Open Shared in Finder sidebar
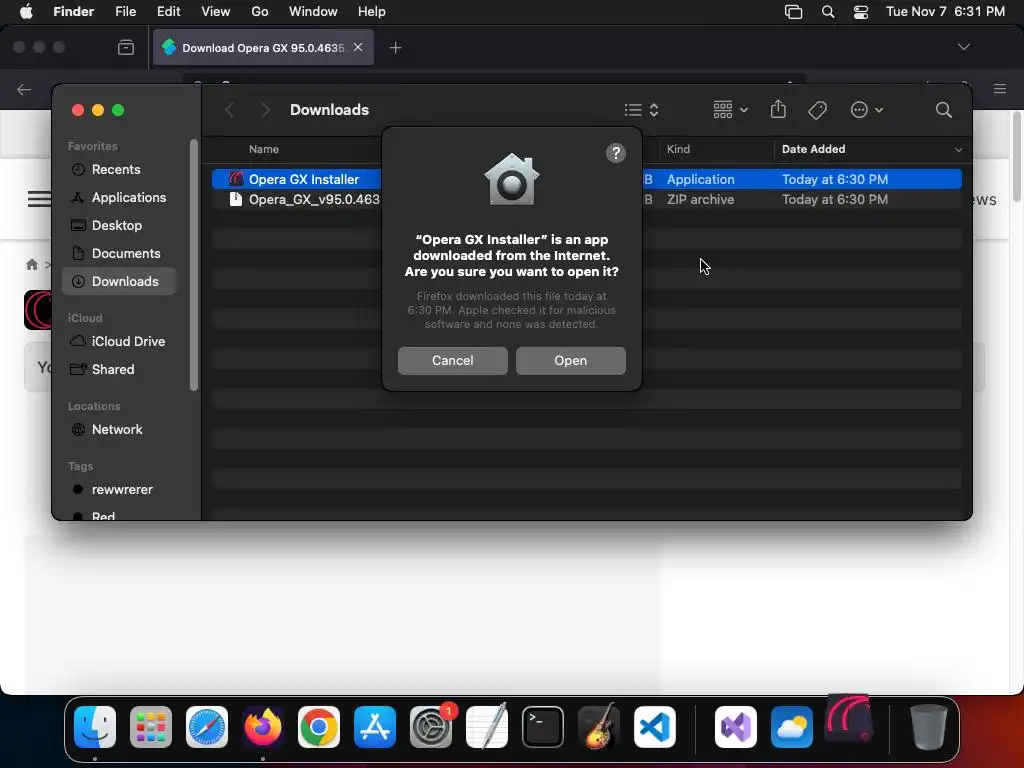This screenshot has width=1024, height=768. [x=112, y=370]
